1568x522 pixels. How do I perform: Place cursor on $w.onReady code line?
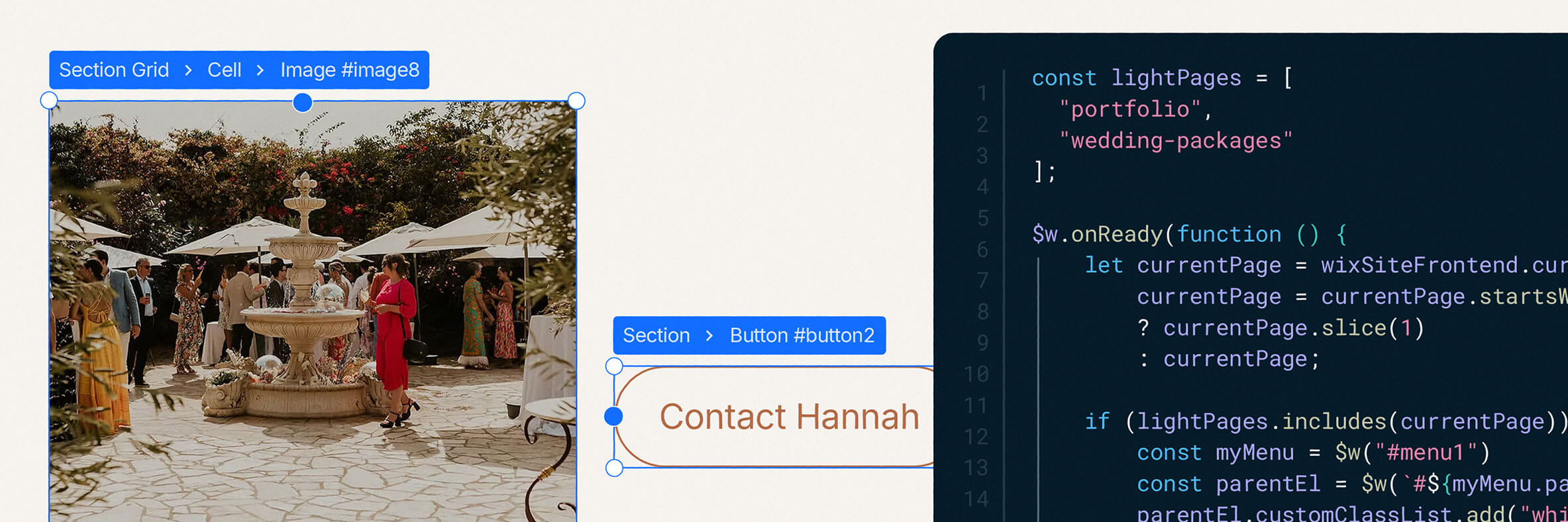coord(1189,235)
